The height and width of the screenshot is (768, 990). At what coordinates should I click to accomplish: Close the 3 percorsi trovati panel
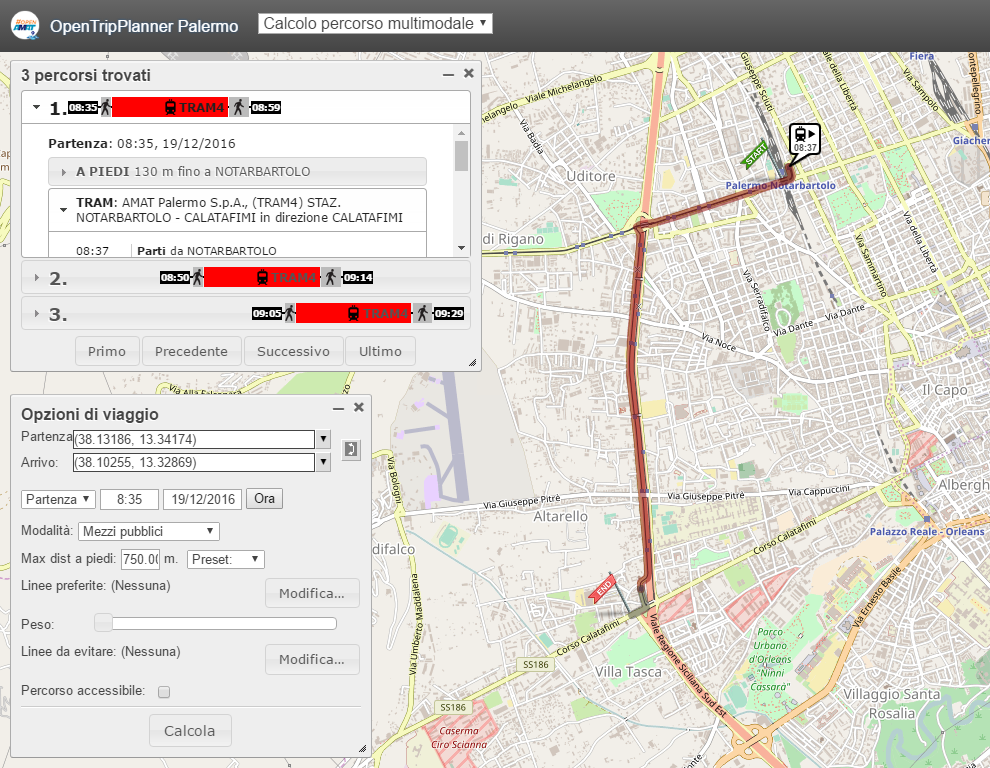[468, 73]
